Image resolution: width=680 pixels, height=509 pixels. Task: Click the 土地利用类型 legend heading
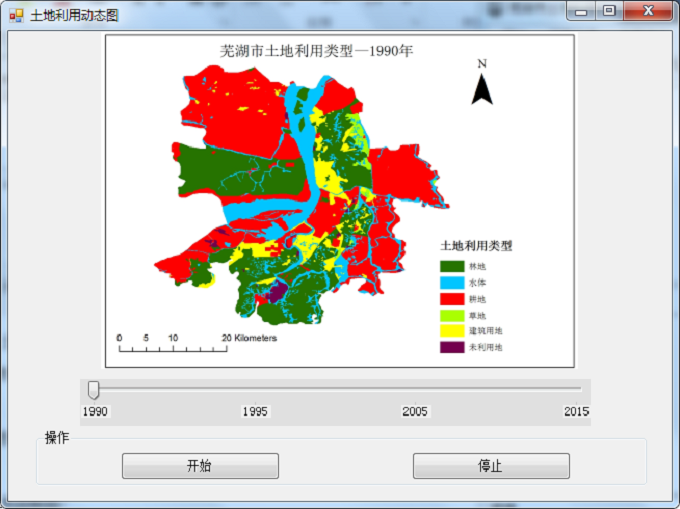pos(476,245)
